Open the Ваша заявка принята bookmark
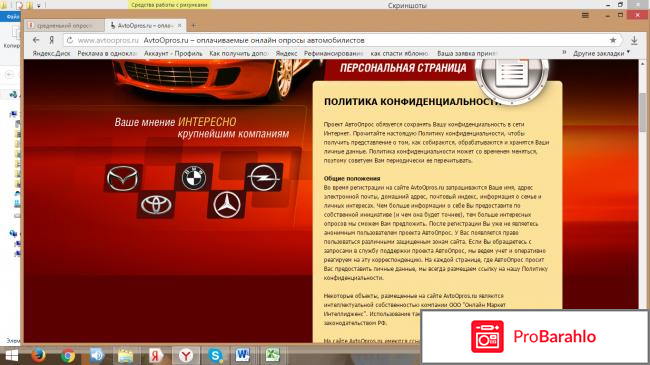The image size is (650, 365). [467, 54]
